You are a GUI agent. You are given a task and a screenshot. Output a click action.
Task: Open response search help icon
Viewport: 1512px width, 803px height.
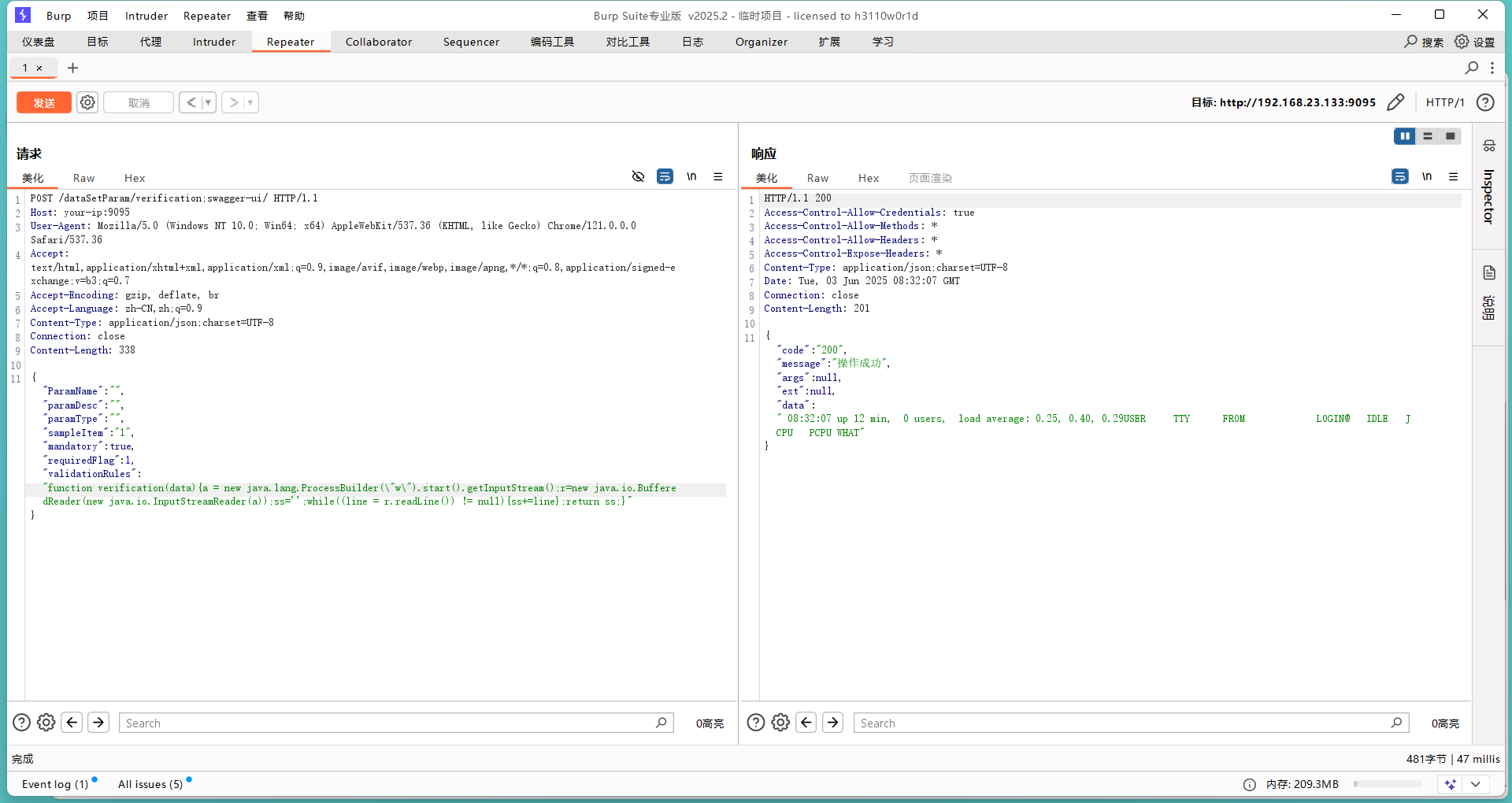755,722
